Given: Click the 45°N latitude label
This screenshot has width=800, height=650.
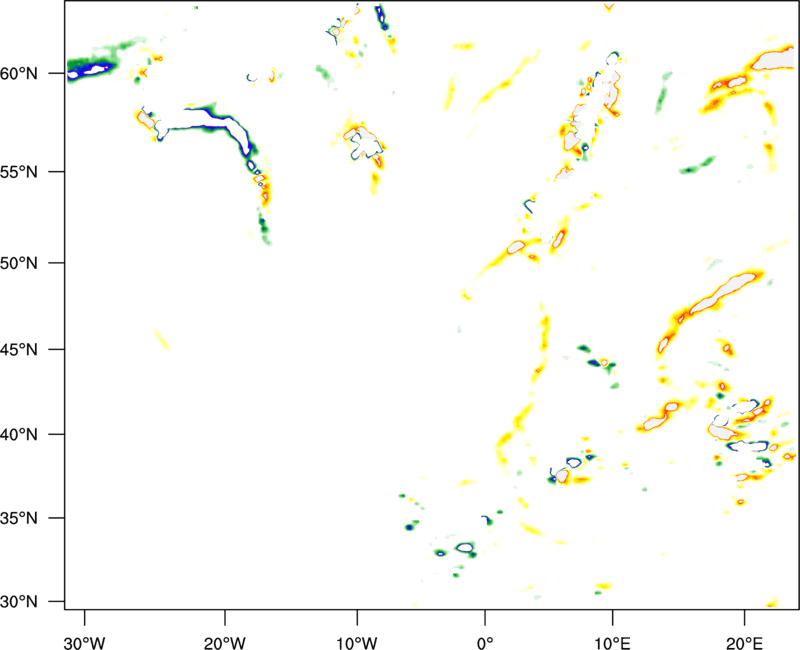Looking at the screenshot, I should [x=19, y=349].
